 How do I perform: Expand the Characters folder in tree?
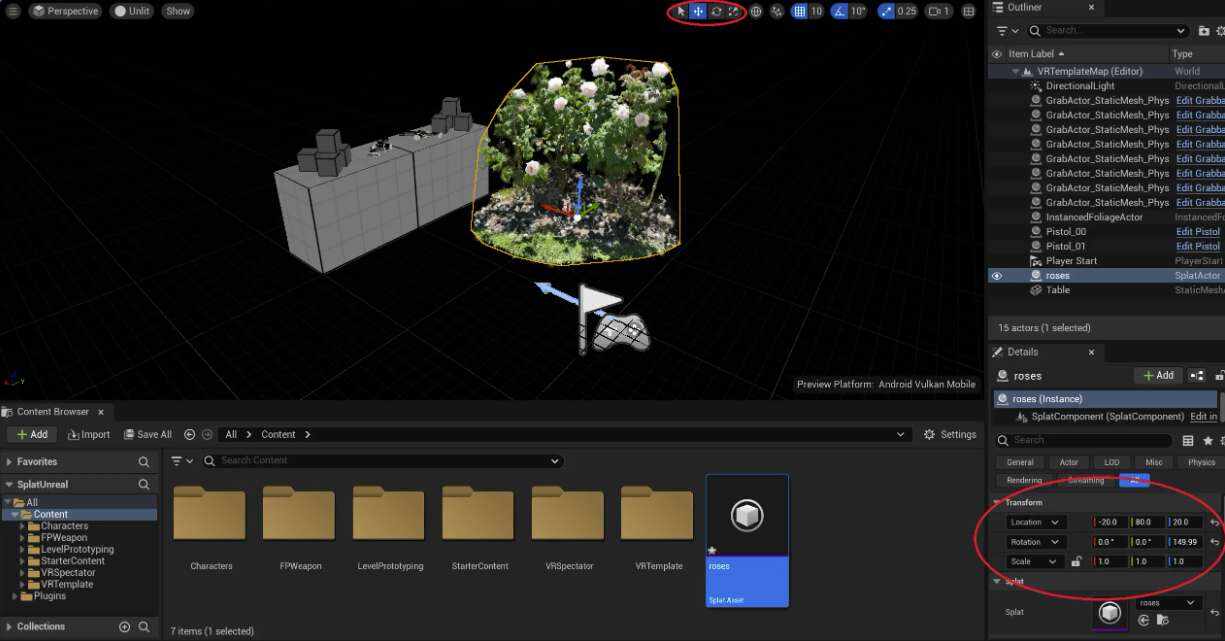(x=22, y=526)
